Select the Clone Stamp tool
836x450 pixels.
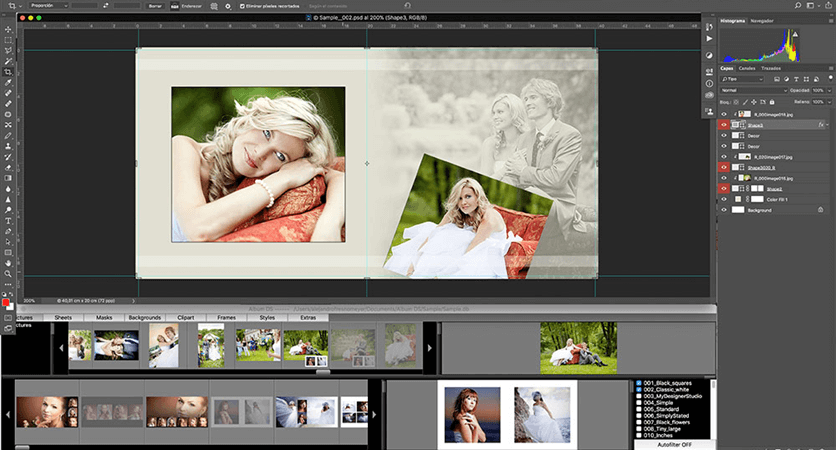(8, 146)
